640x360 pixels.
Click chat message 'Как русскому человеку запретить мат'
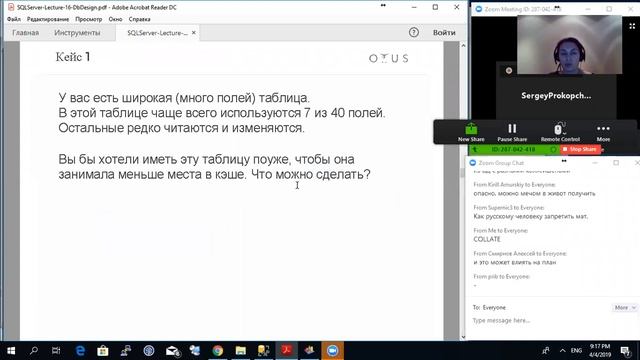click(531, 216)
